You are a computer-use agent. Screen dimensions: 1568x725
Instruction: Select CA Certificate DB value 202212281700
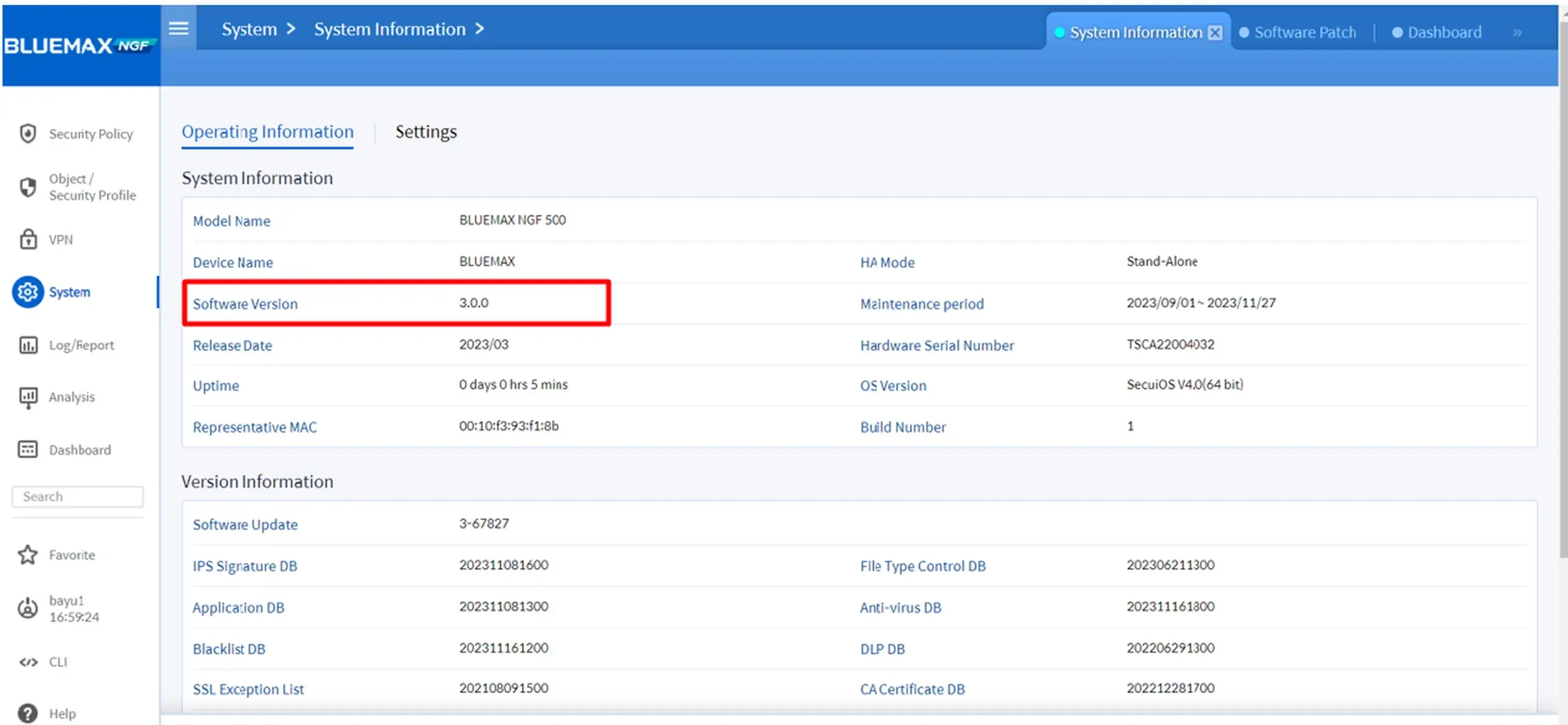click(1170, 688)
